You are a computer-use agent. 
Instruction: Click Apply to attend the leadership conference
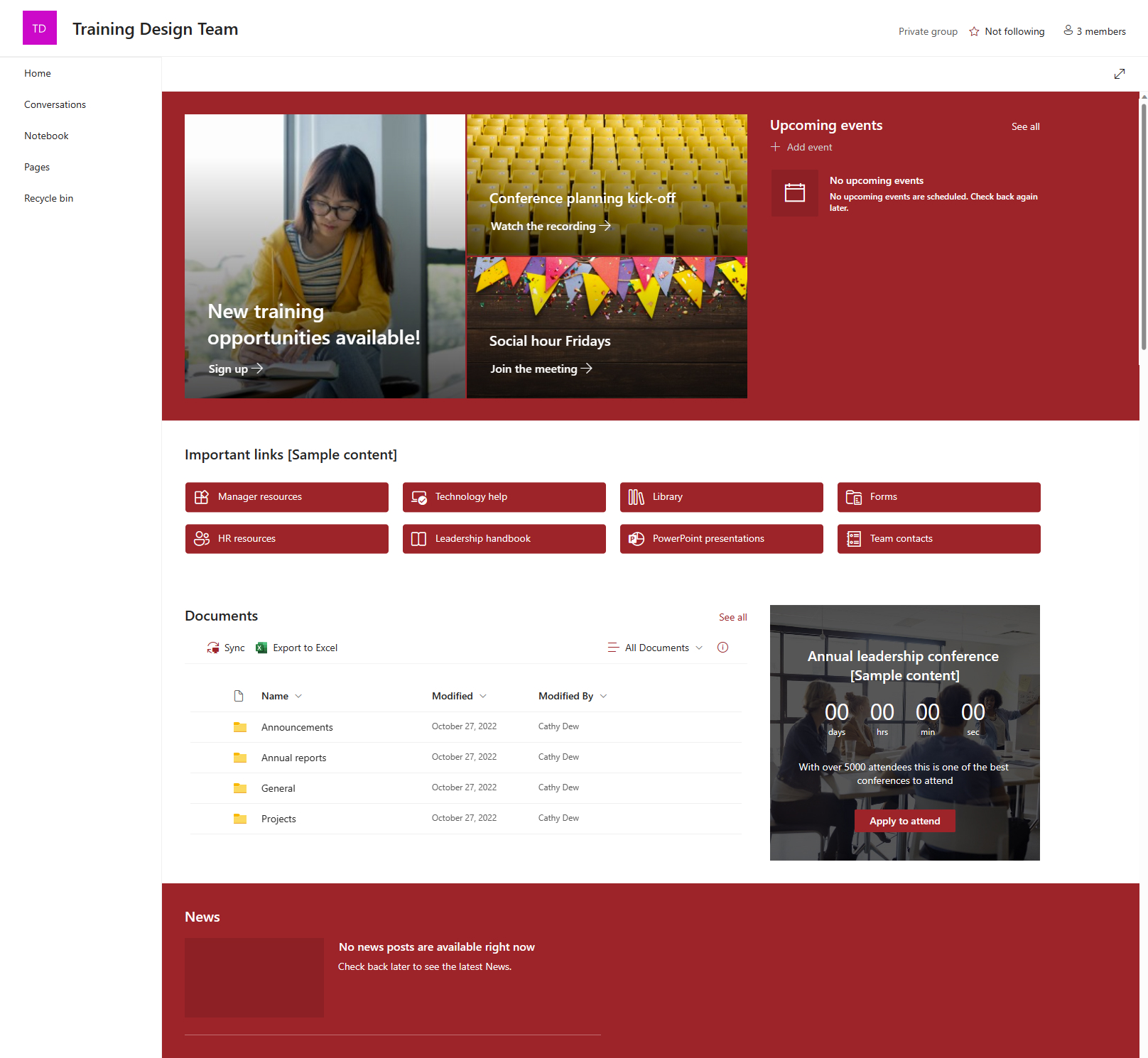(x=904, y=820)
